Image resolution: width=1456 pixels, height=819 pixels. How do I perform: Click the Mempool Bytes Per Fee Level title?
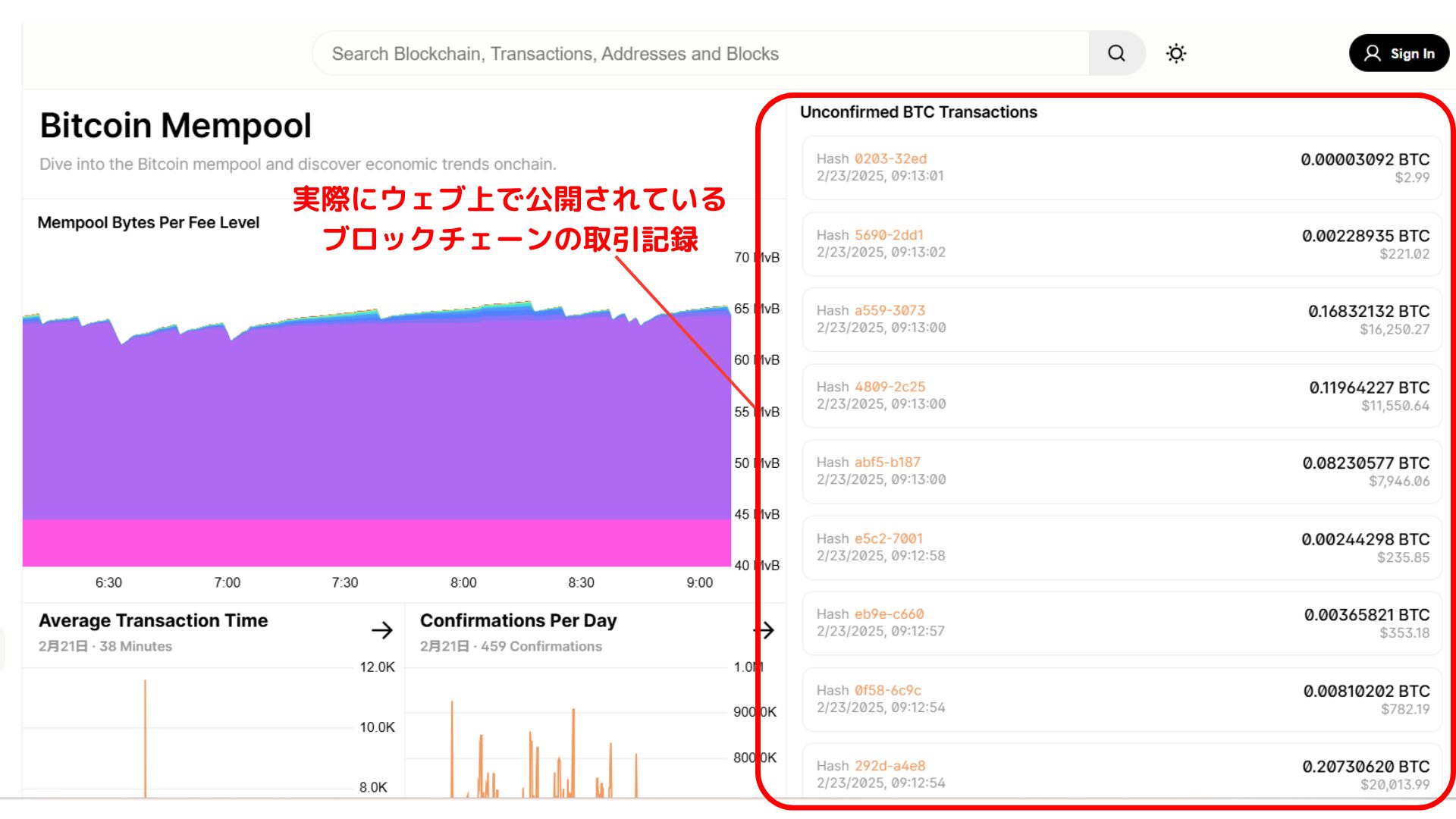(149, 222)
